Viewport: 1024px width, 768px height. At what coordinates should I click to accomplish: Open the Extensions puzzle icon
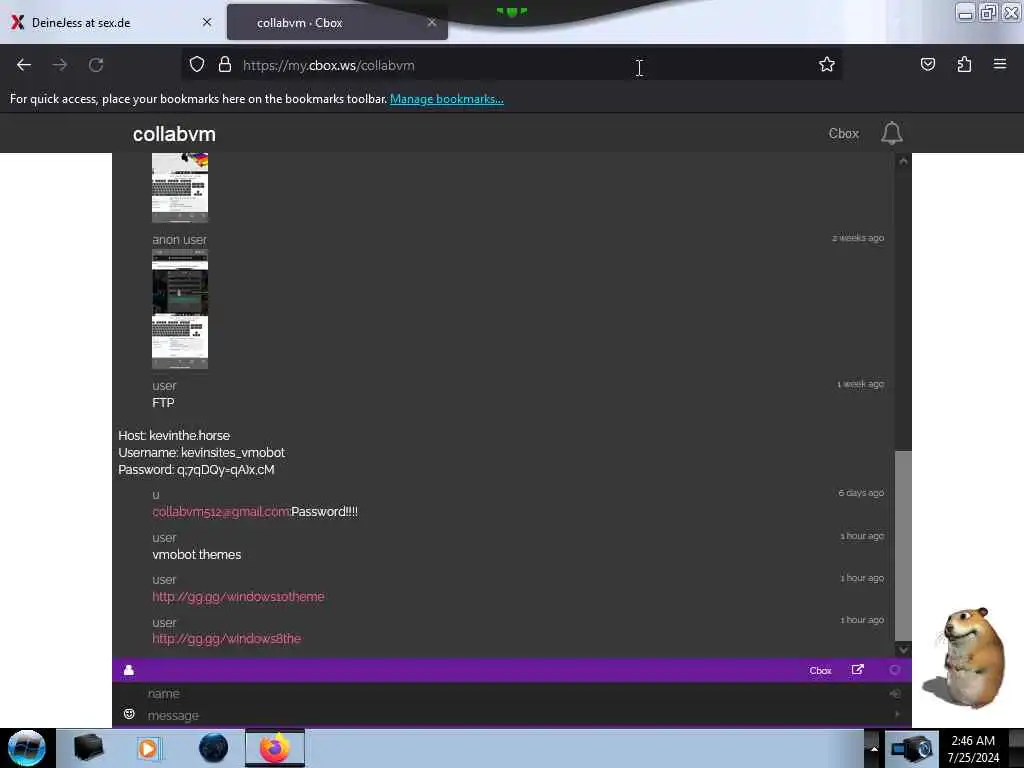pos(964,64)
